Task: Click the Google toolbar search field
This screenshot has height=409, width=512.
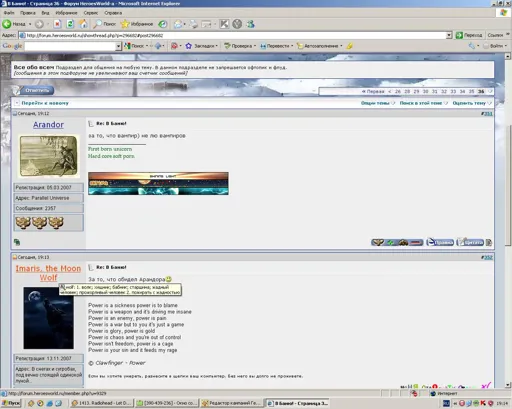Action: 70,46
